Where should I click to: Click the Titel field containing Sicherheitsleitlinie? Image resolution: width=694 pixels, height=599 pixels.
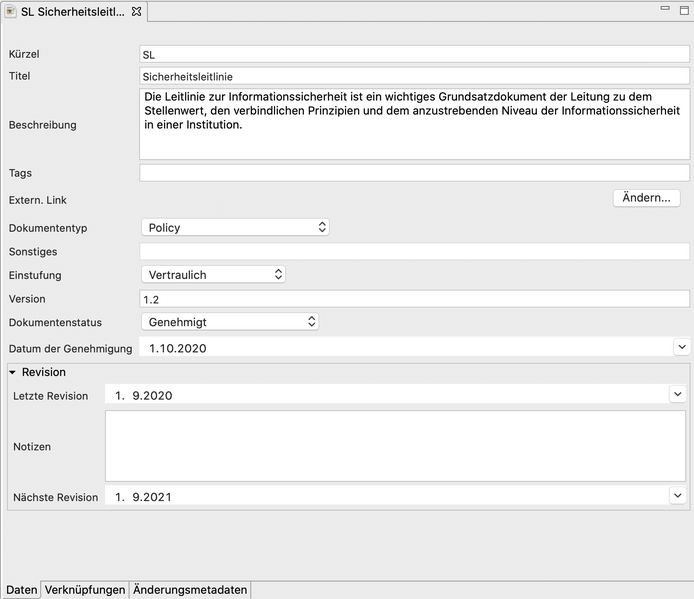click(414, 76)
